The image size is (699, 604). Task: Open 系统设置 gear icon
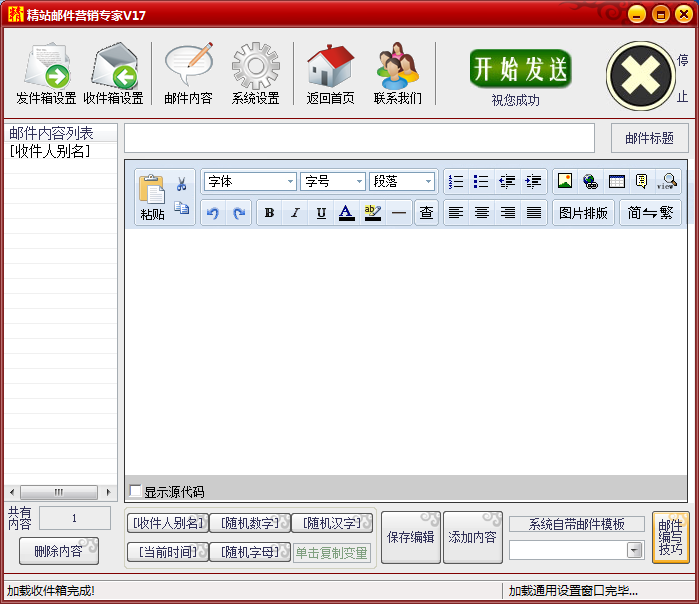(255, 74)
